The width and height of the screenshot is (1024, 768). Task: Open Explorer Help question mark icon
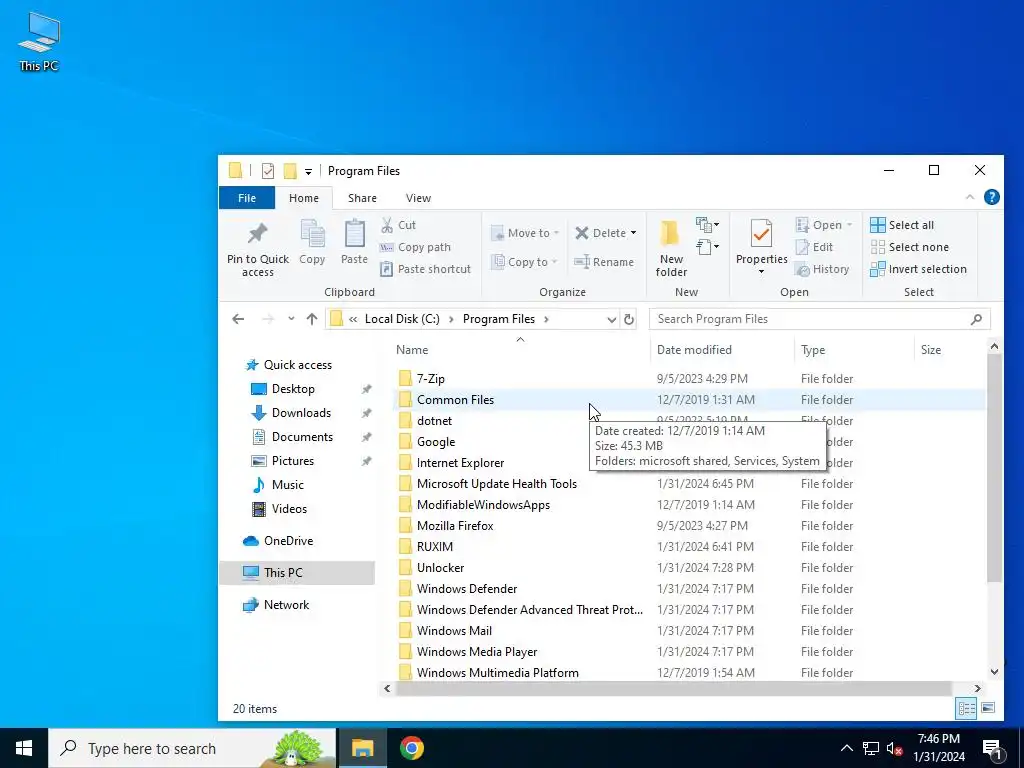pos(991,197)
